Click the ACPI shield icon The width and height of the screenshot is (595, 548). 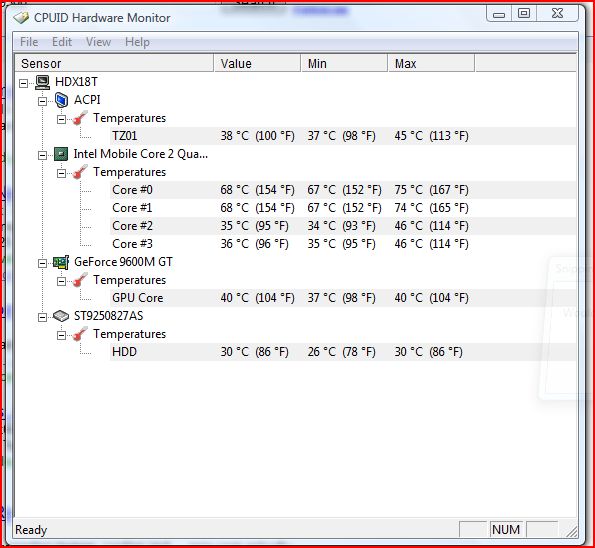tap(61, 100)
